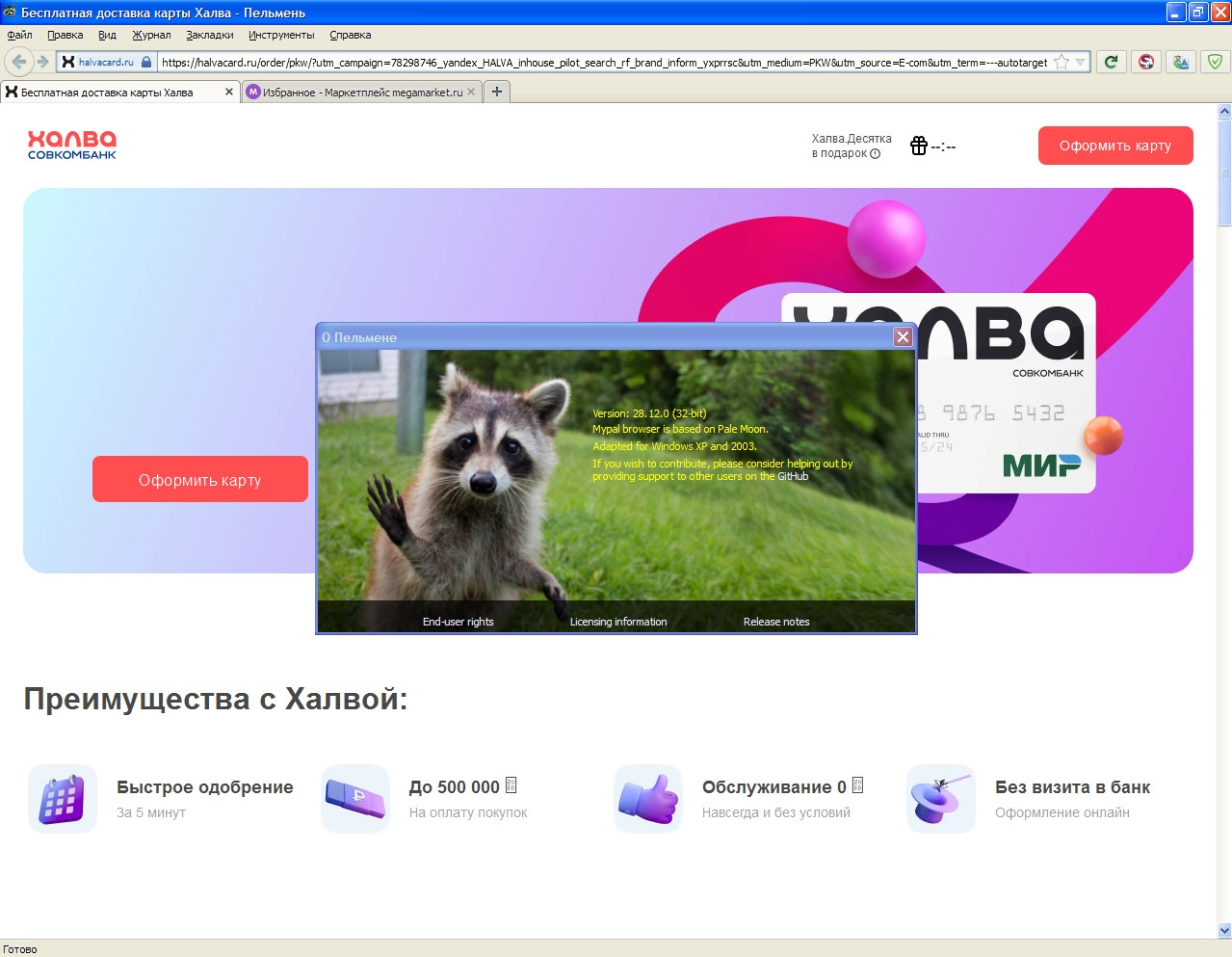1232x957 pixels.
Task: Open 'End-user rights' link in about dialog
Action: coord(458,622)
